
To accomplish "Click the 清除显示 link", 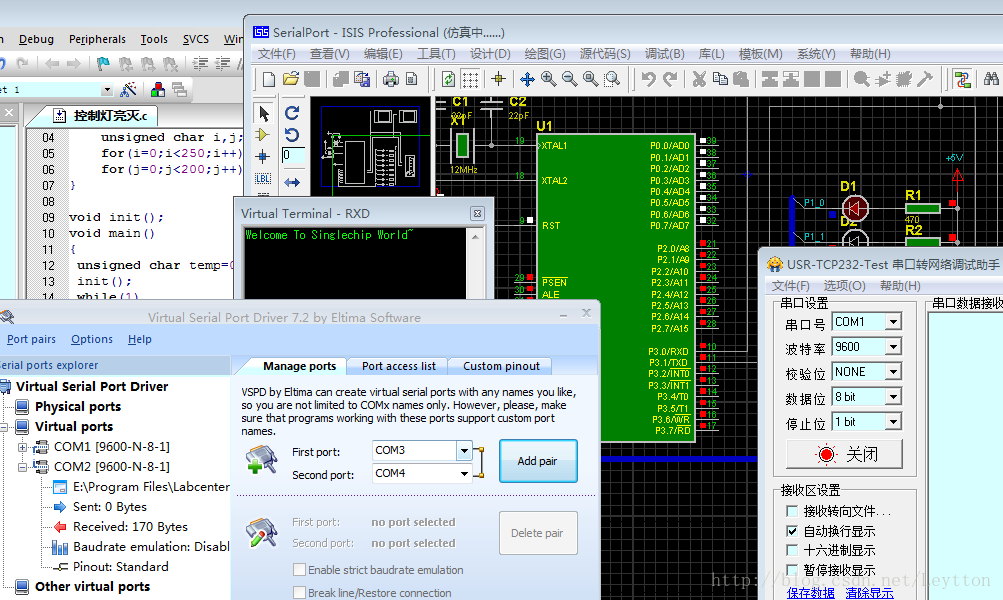I will 868,593.
